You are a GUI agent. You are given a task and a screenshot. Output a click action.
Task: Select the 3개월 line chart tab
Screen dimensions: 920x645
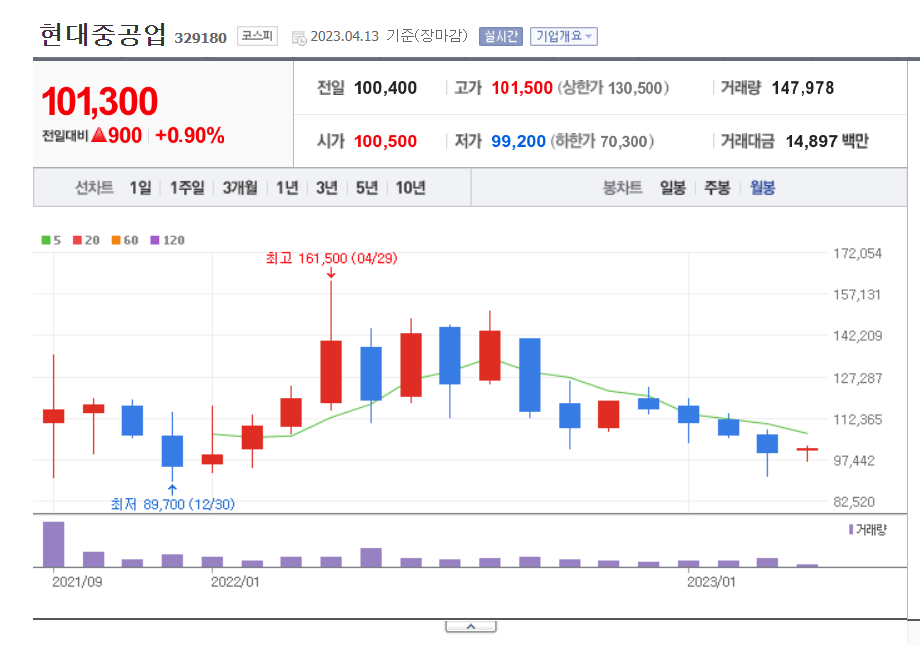point(240,188)
